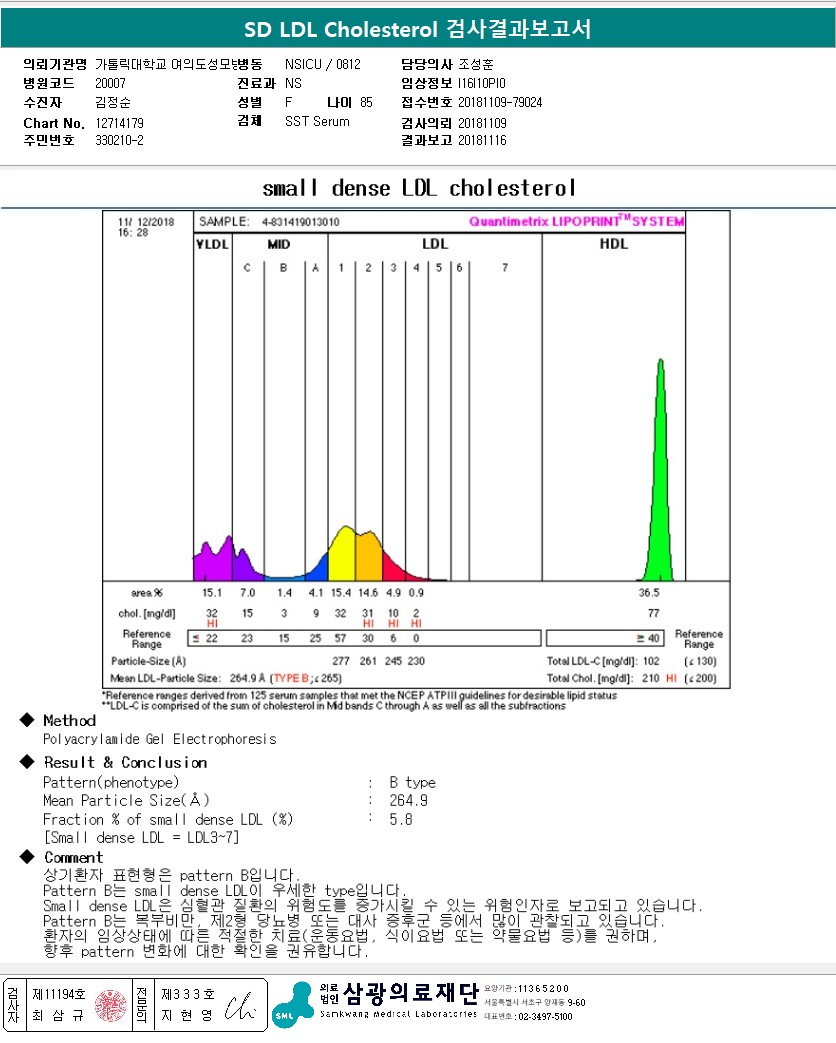The height and width of the screenshot is (1043, 836).
Task: Select specialist license 제333호
Action: click(x=188, y=994)
